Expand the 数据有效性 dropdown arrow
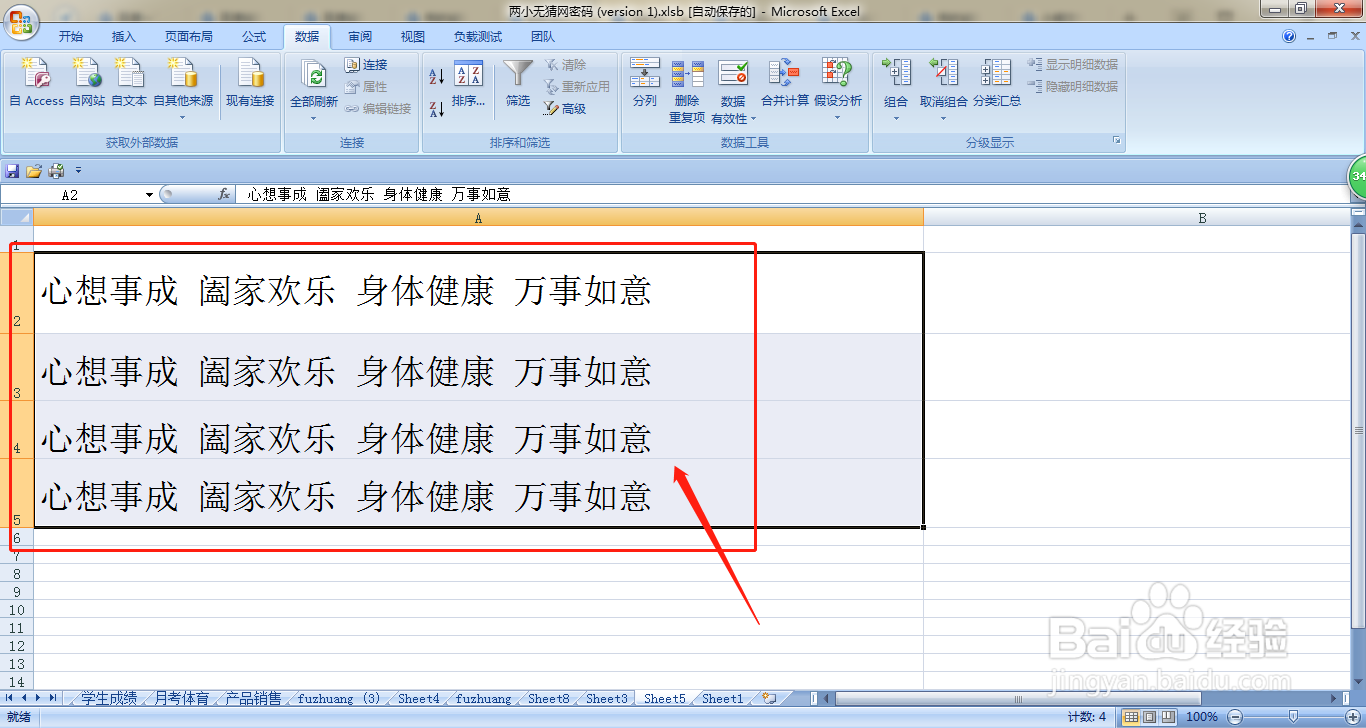Viewport: 1366px width, 728px height. pos(754,119)
